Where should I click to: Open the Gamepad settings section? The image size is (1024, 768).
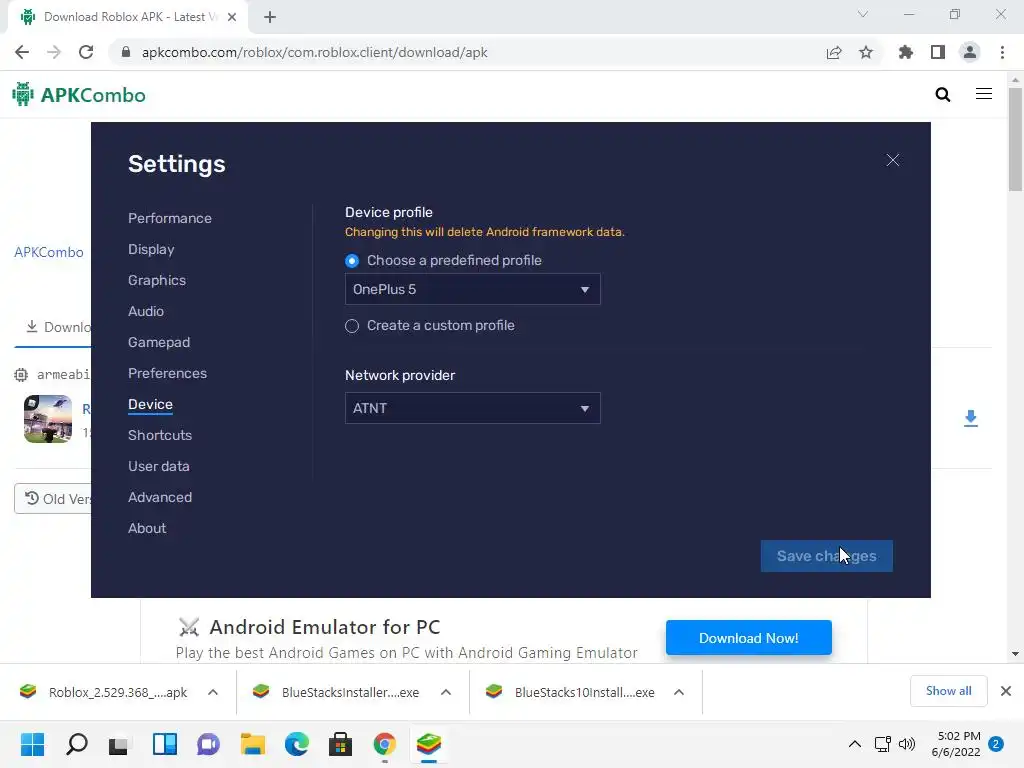(159, 342)
